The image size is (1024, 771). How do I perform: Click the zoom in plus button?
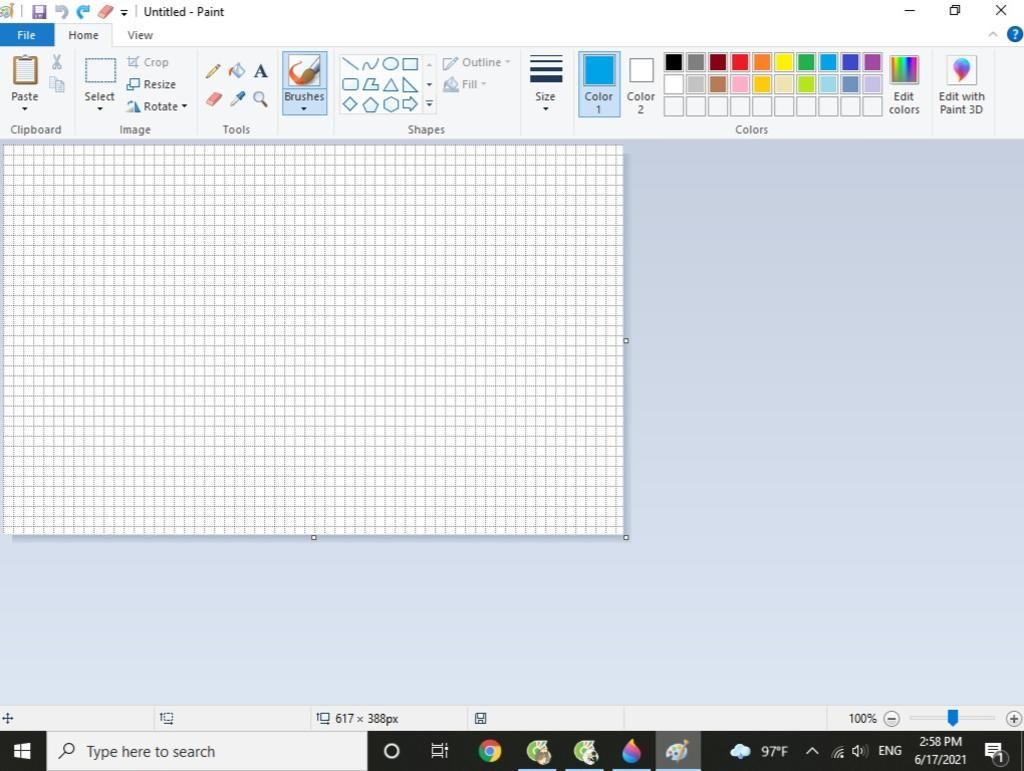1014,719
